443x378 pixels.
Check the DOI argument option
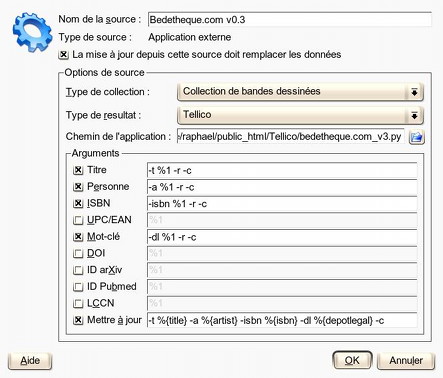coord(78,253)
